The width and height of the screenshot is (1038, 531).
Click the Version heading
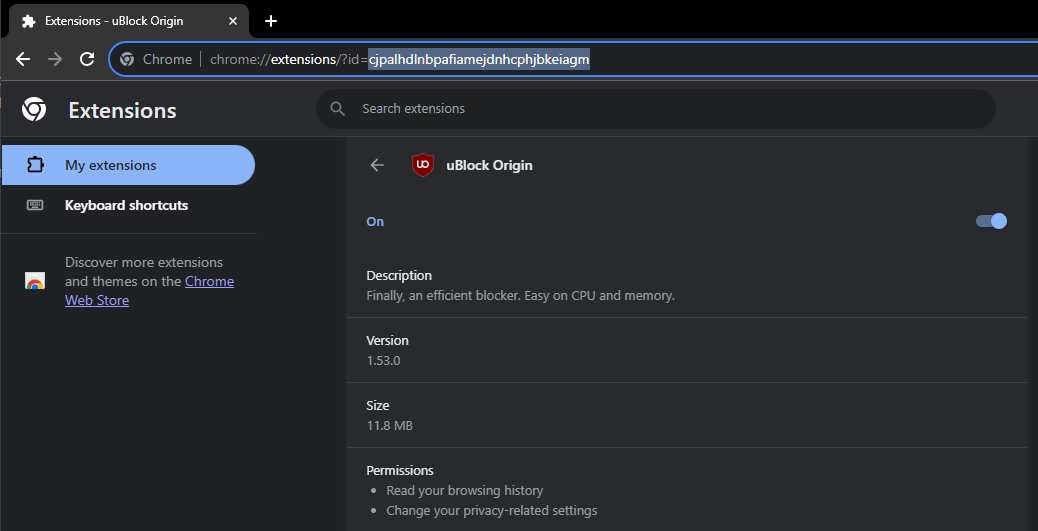point(387,340)
